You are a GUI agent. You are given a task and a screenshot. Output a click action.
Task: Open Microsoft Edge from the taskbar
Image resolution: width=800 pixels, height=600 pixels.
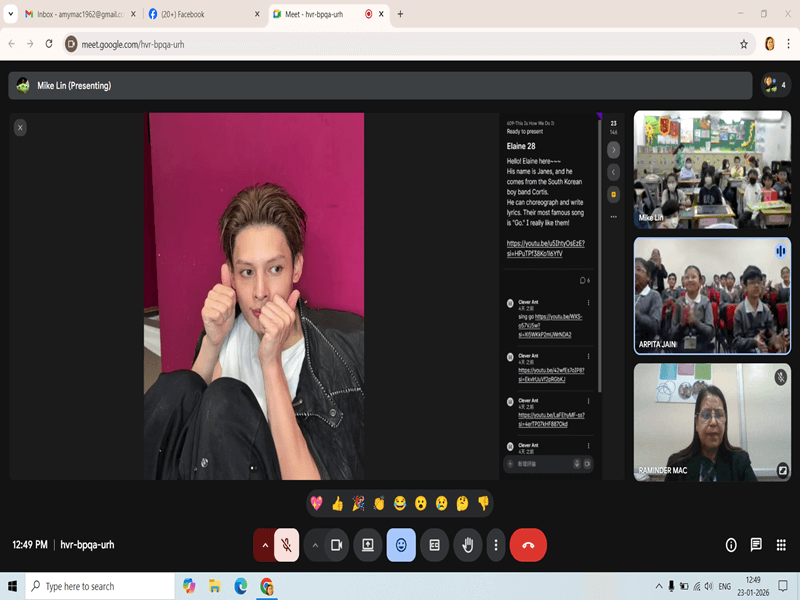click(x=240, y=586)
